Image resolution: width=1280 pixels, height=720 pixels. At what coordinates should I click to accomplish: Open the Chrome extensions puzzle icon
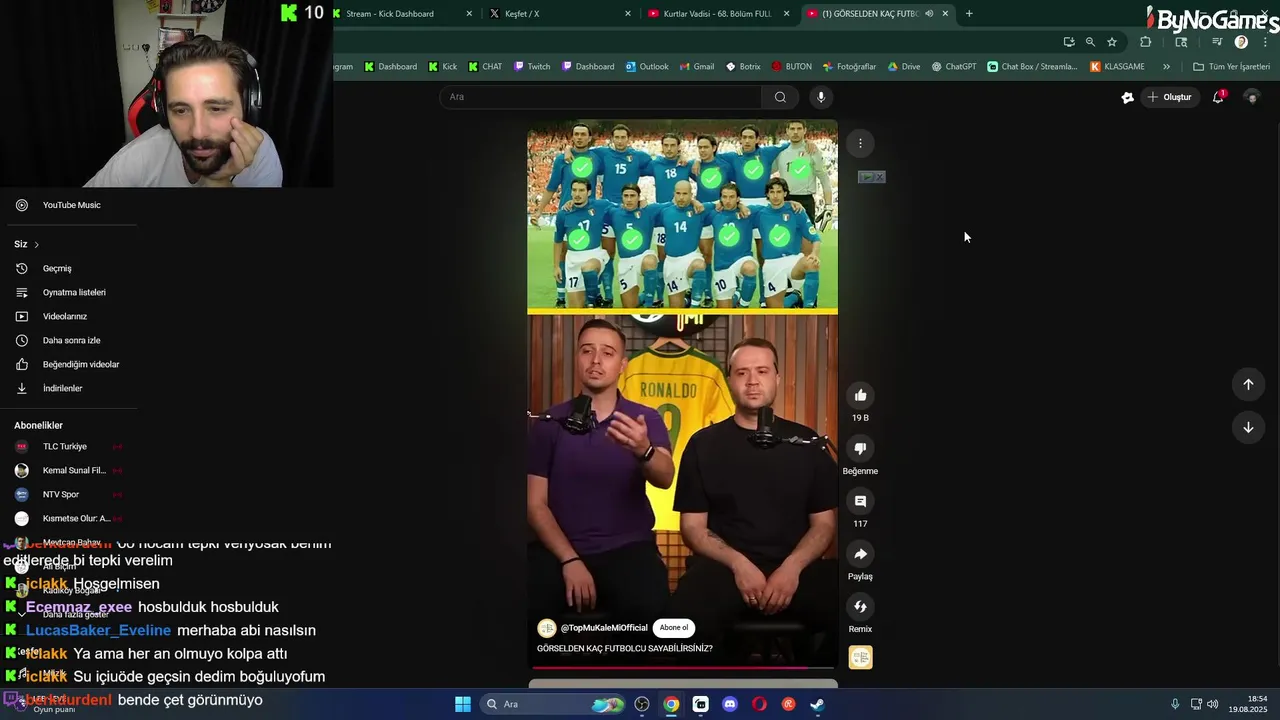1145,42
